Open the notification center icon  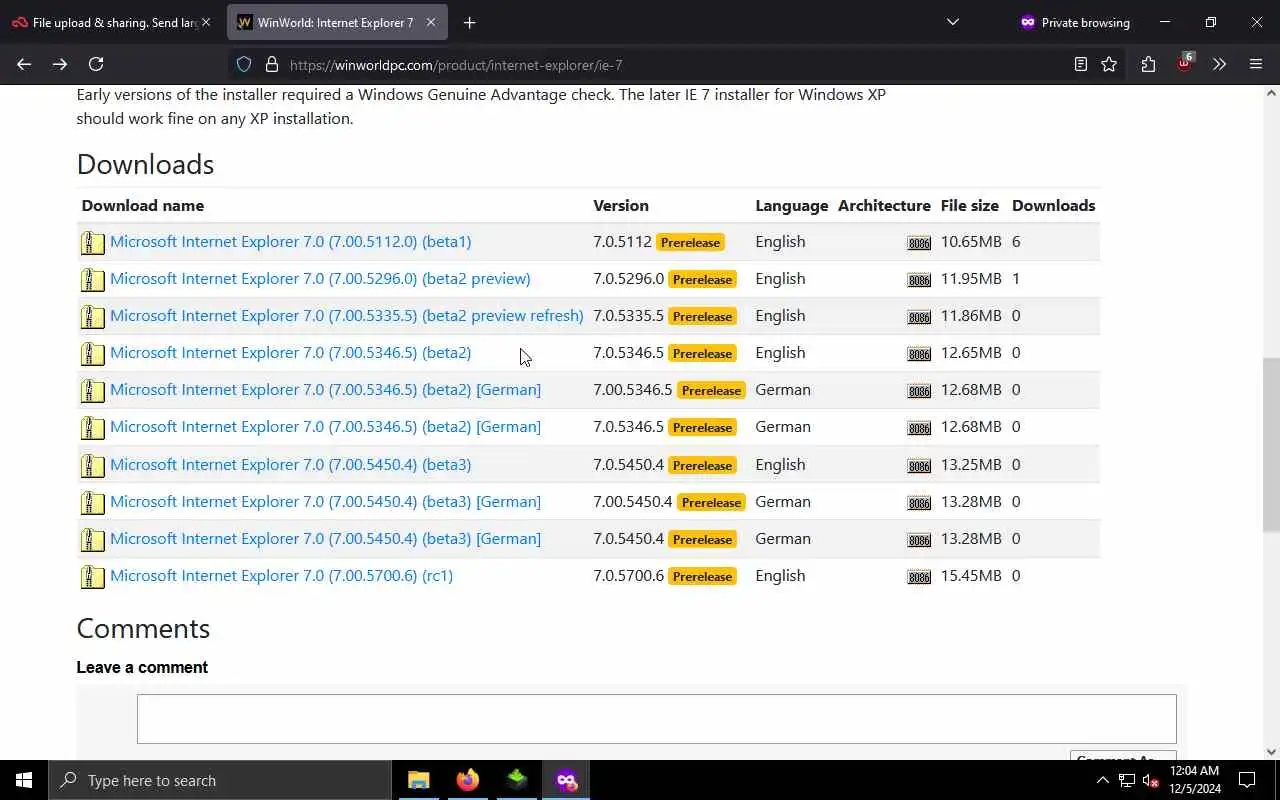click(1247, 780)
